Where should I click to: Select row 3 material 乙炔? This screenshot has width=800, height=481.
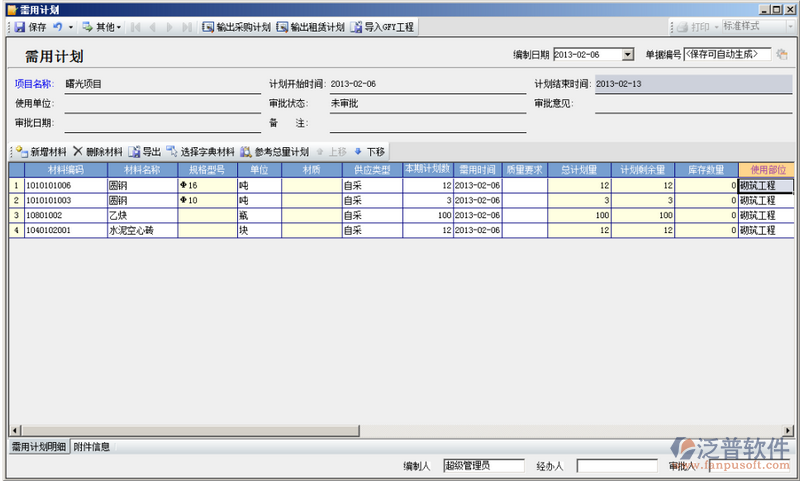click(140, 215)
